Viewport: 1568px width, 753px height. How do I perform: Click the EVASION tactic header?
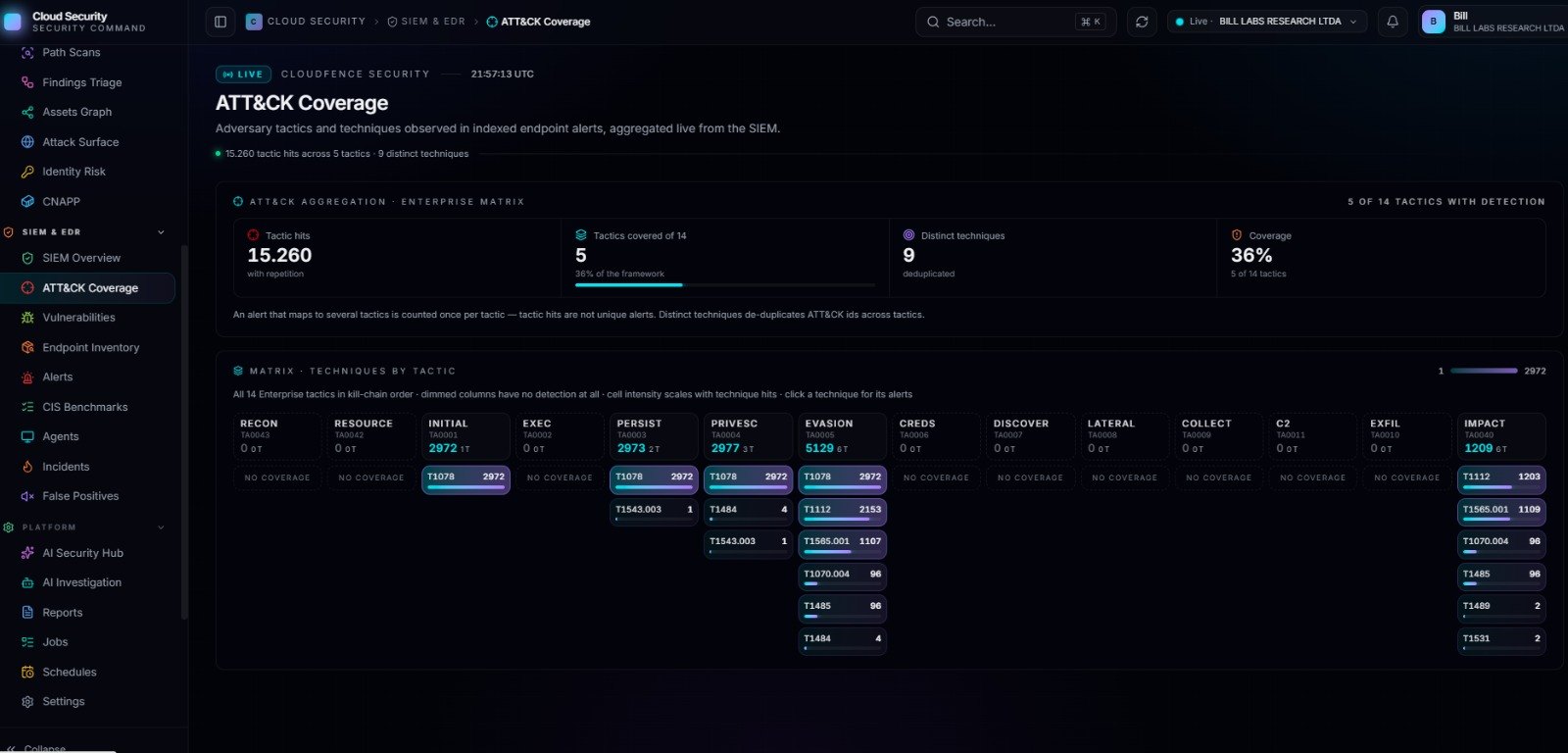tap(842, 436)
